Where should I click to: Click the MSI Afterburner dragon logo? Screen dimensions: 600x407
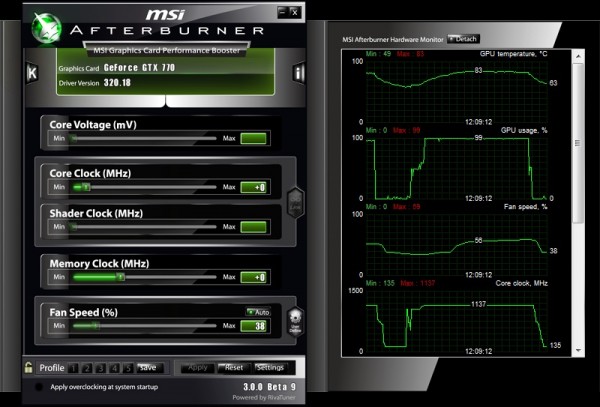[46, 28]
